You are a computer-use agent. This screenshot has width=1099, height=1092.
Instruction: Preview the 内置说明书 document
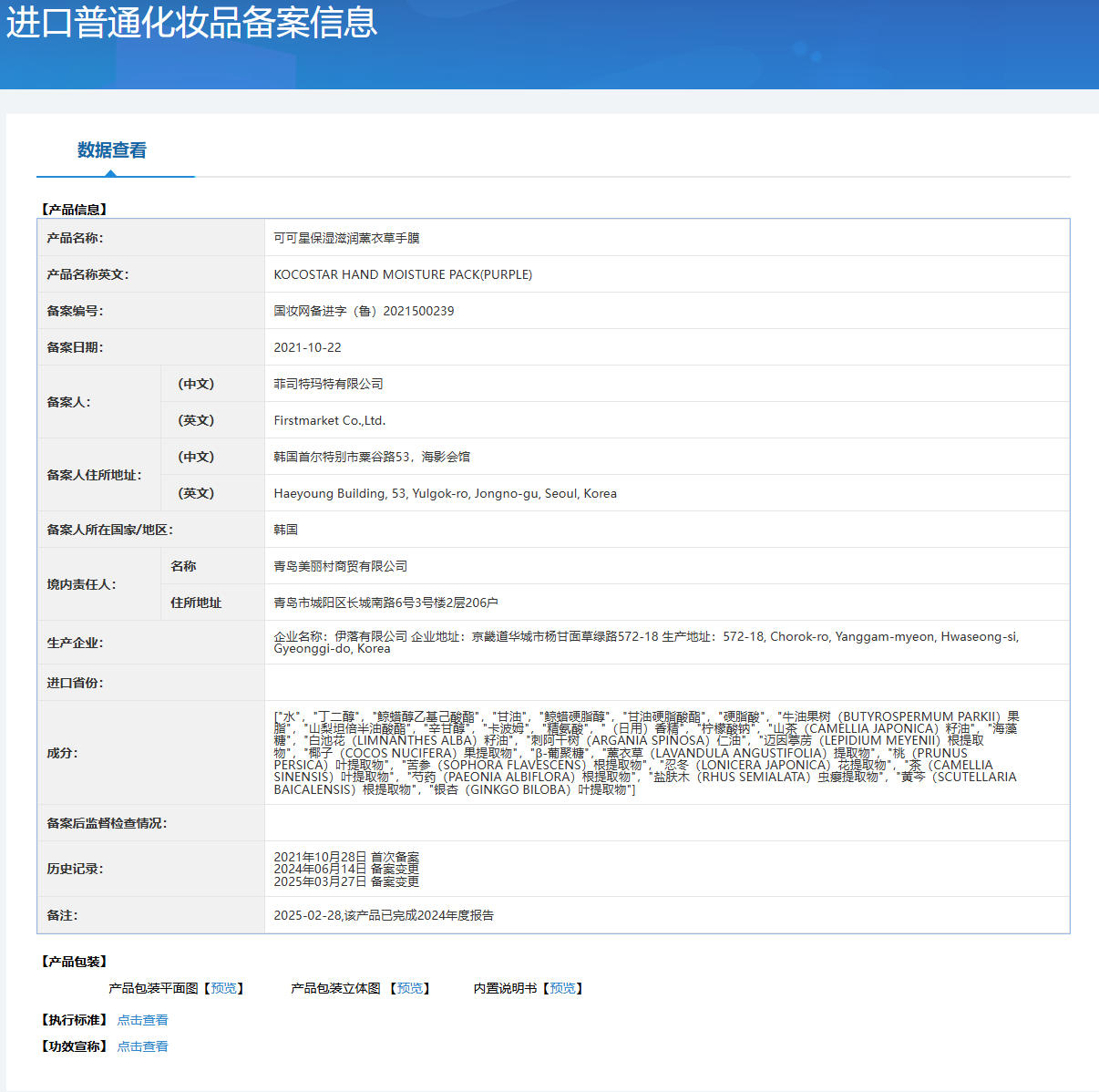point(562,988)
